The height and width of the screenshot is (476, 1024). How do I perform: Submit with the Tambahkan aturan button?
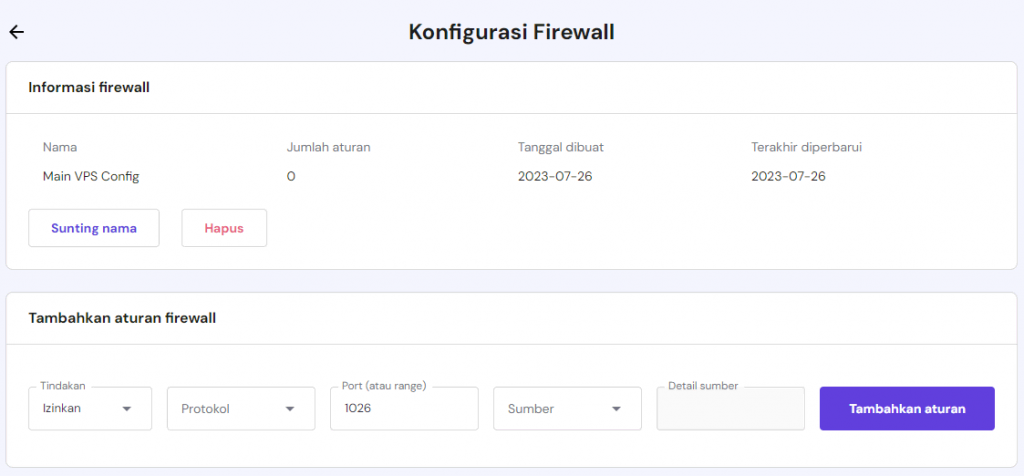(x=907, y=408)
